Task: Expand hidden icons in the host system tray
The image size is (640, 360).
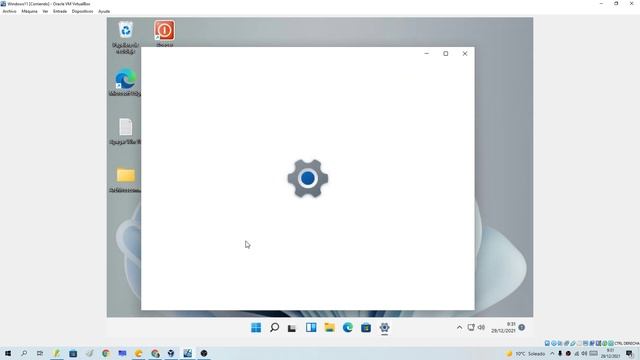Action: 552,353
